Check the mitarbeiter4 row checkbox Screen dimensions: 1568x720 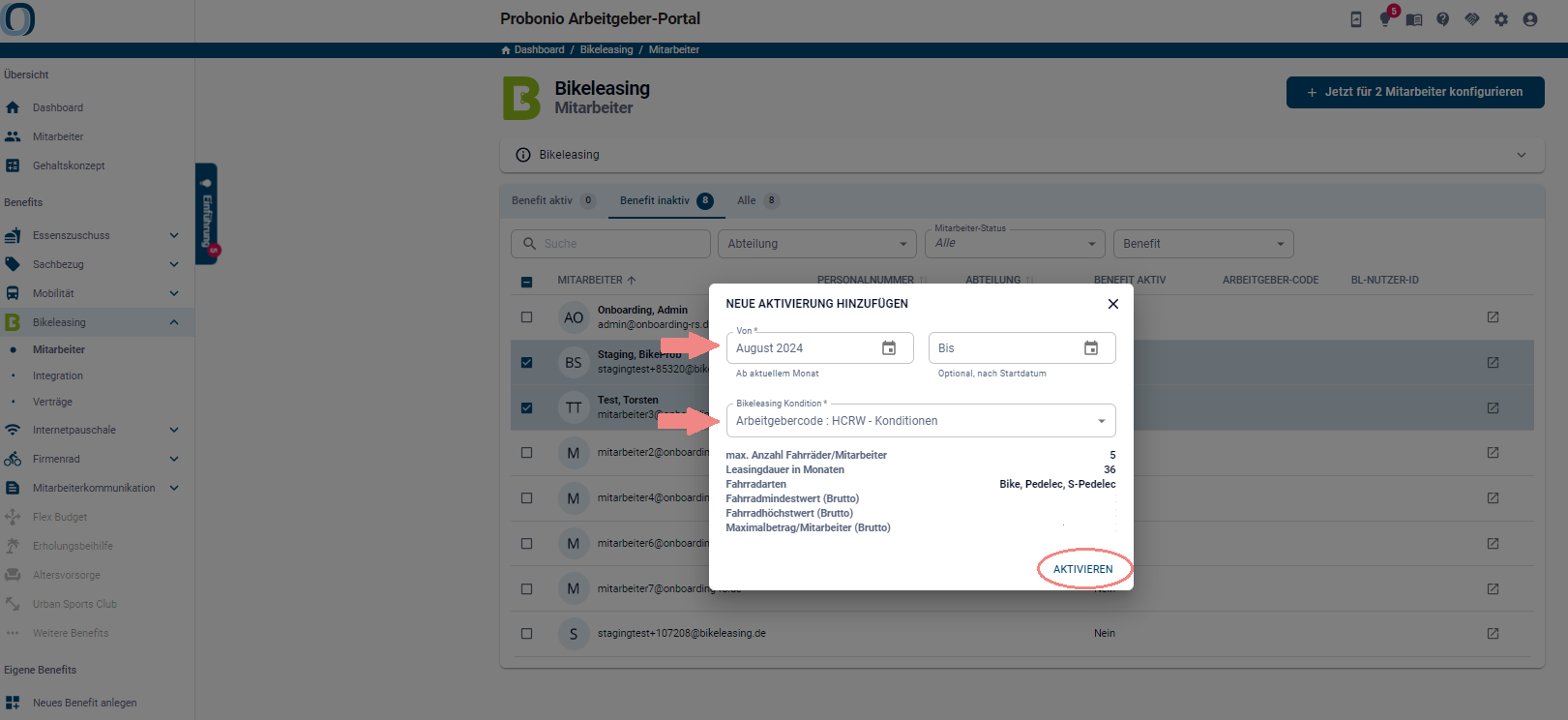(526, 498)
